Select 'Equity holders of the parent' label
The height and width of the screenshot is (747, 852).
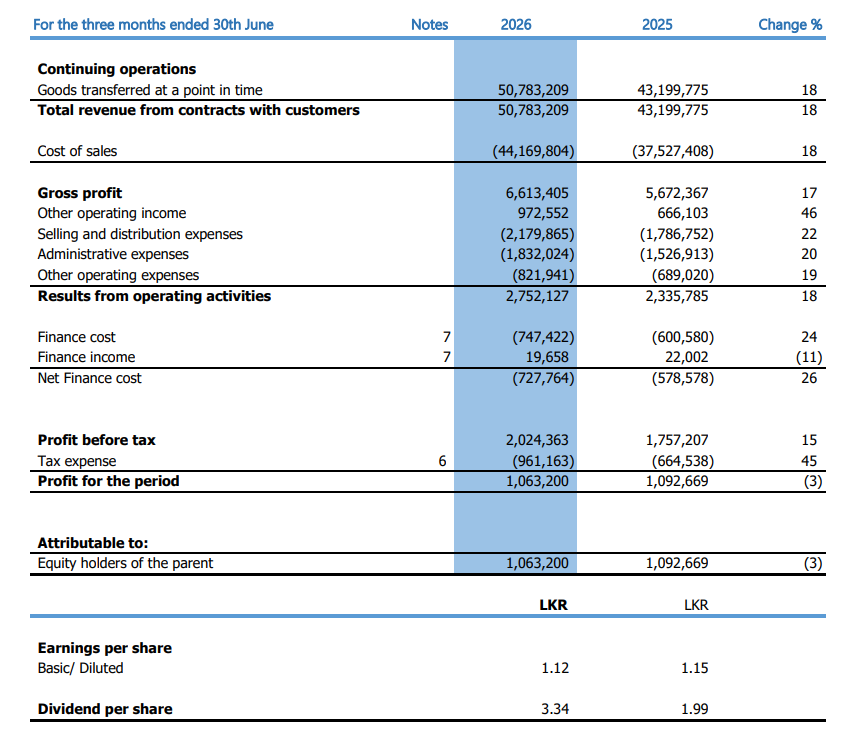click(126, 563)
